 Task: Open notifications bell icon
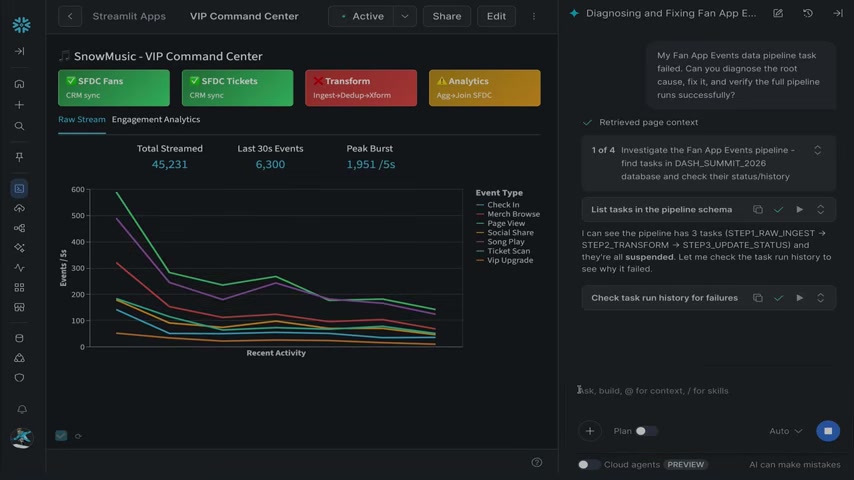click(21, 409)
